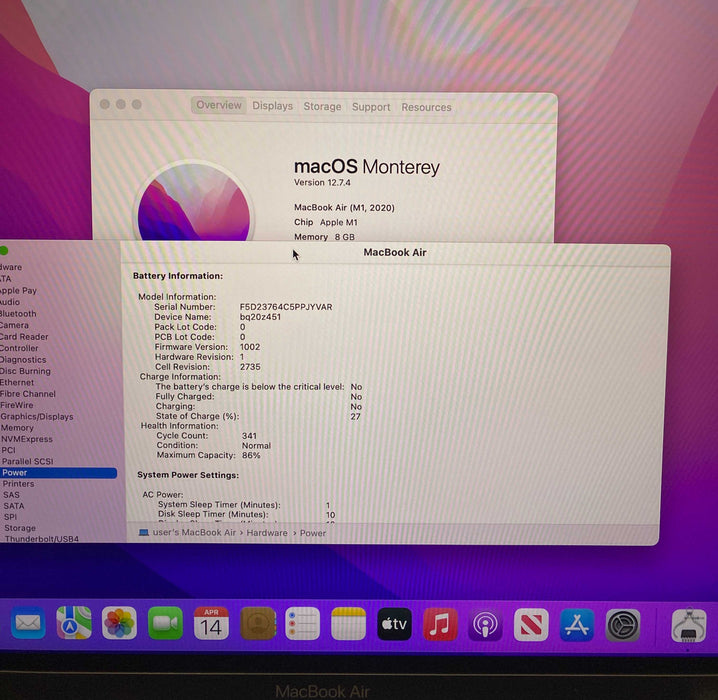Select Camera in the hardware list

click(14, 325)
